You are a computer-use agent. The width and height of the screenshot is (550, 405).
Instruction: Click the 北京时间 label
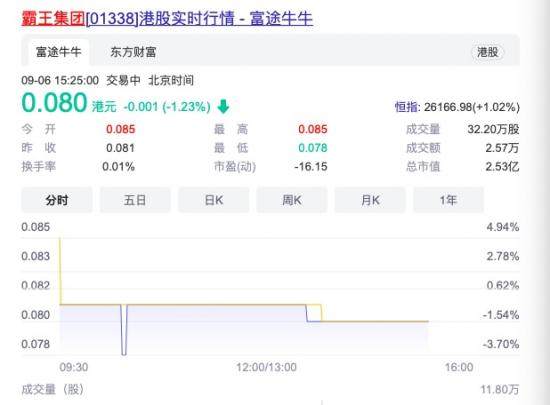tap(171, 80)
